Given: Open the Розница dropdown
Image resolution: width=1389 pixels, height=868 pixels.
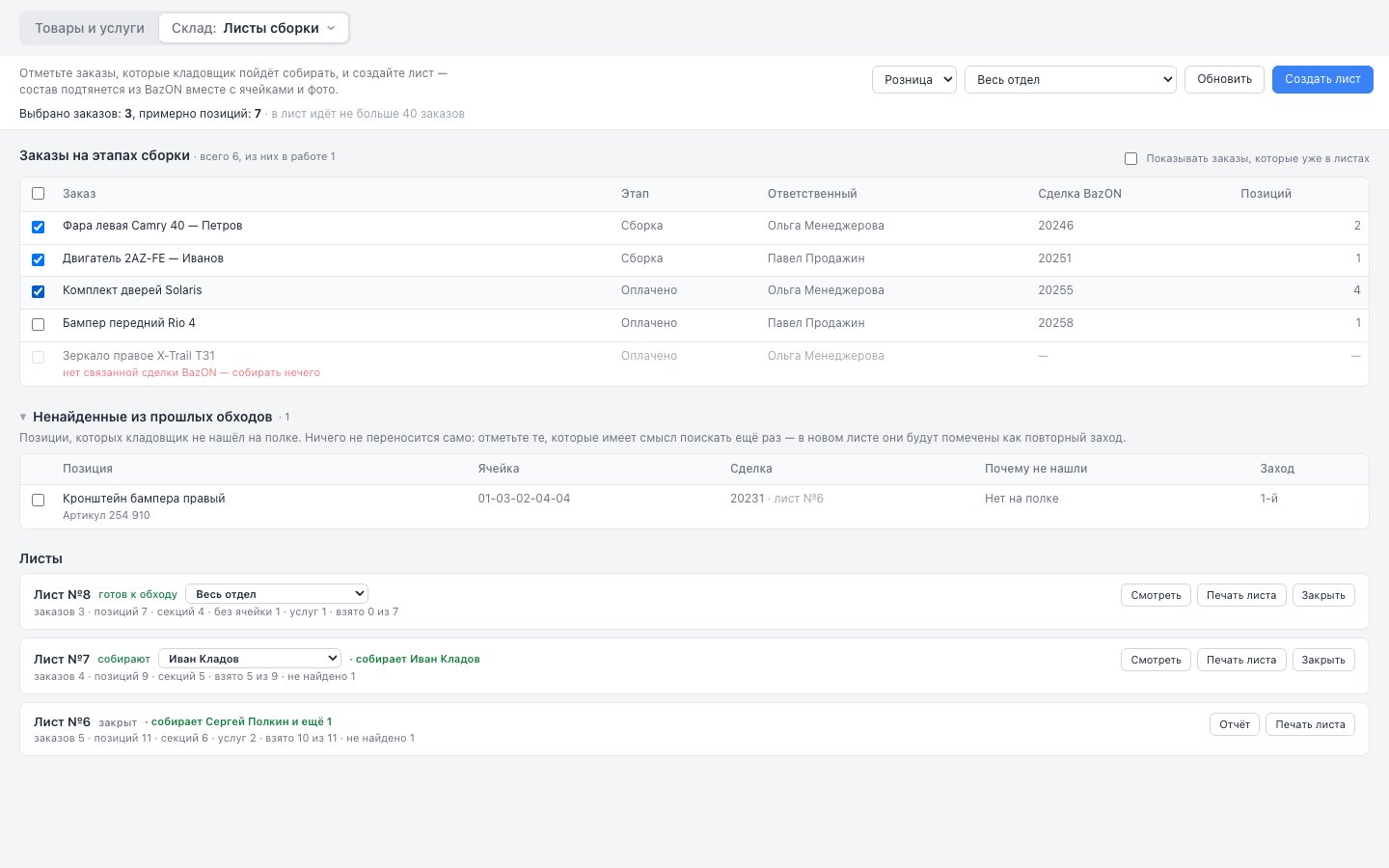Looking at the screenshot, I should (914, 79).
